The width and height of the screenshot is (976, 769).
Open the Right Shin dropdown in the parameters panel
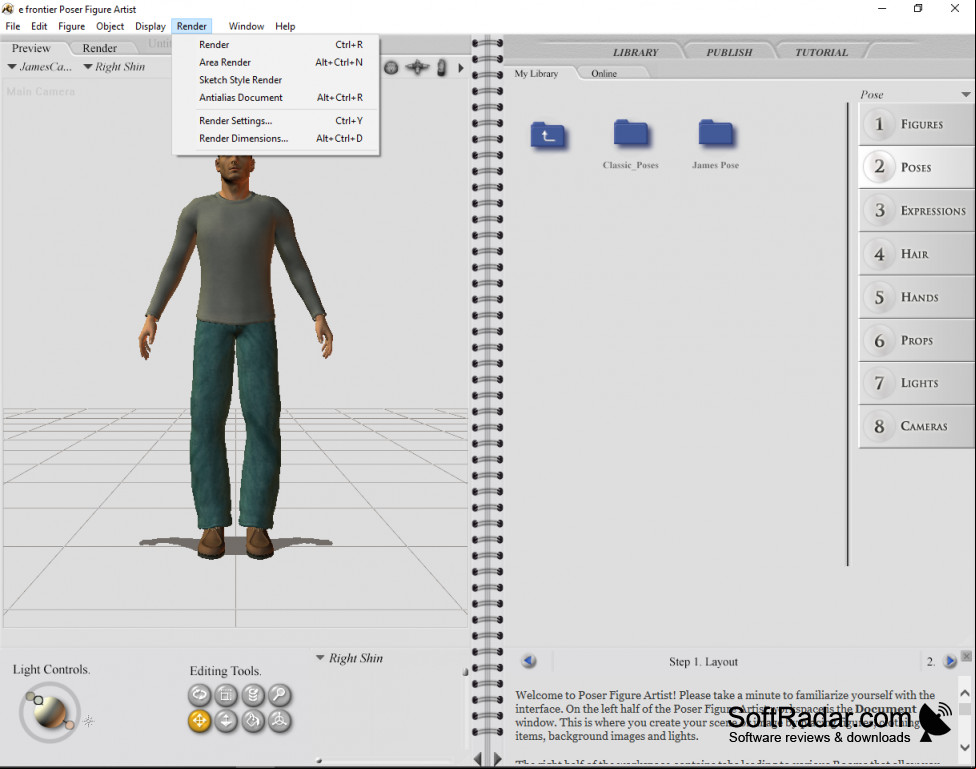[x=350, y=658]
